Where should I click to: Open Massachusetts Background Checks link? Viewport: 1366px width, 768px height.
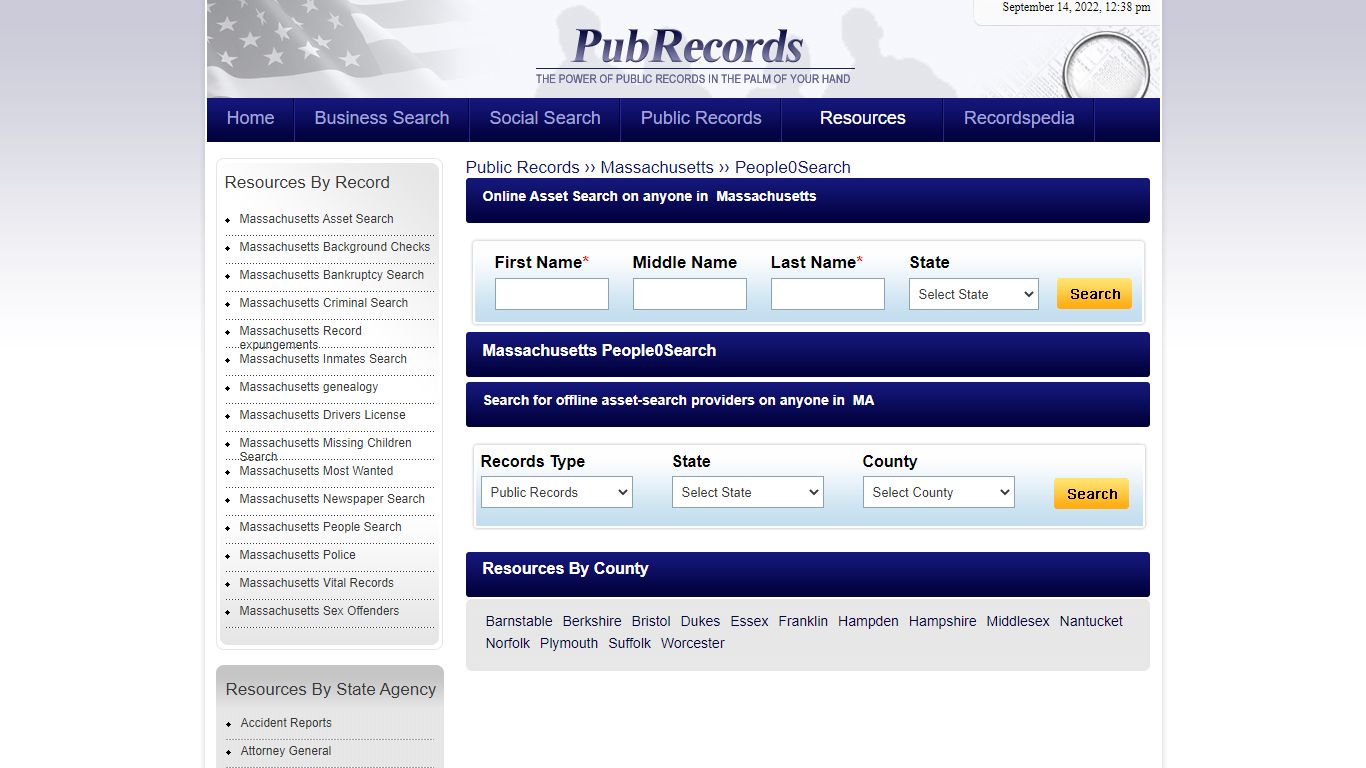[335, 247]
